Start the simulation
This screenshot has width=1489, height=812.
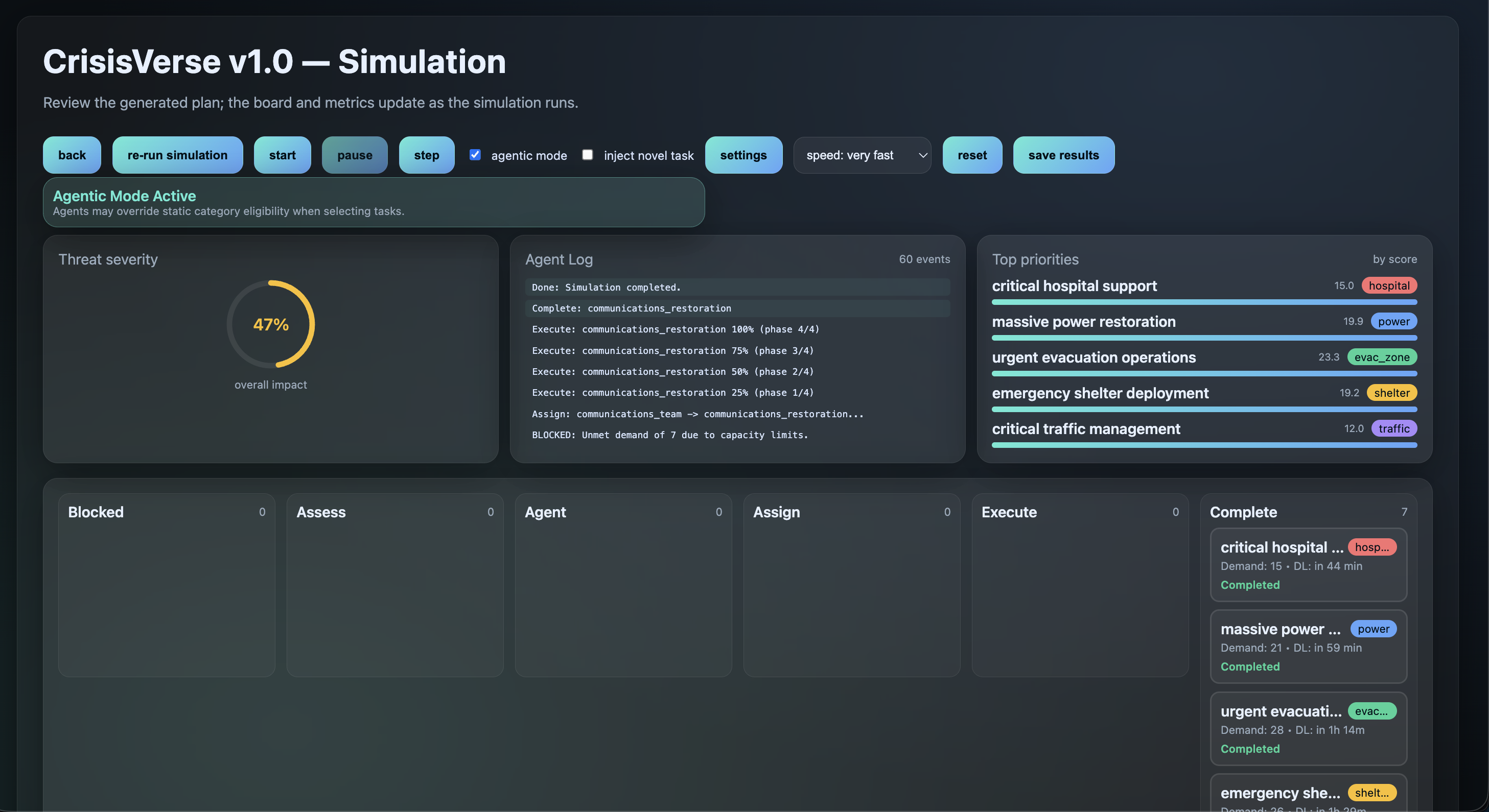click(x=282, y=155)
